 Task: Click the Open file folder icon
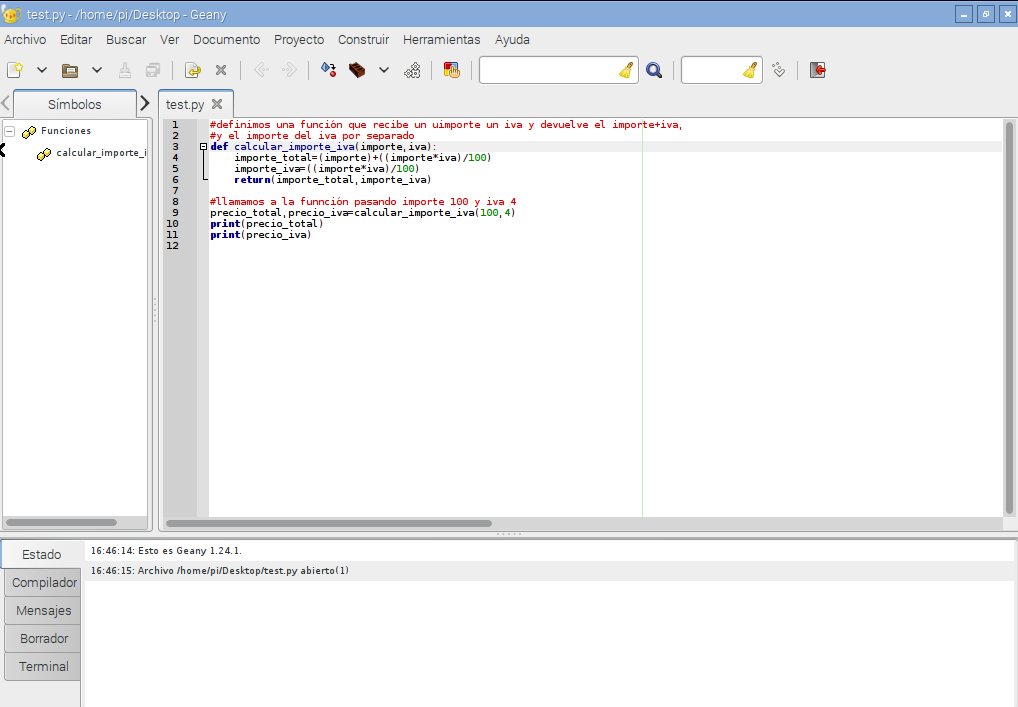pyautogui.click(x=70, y=70)
